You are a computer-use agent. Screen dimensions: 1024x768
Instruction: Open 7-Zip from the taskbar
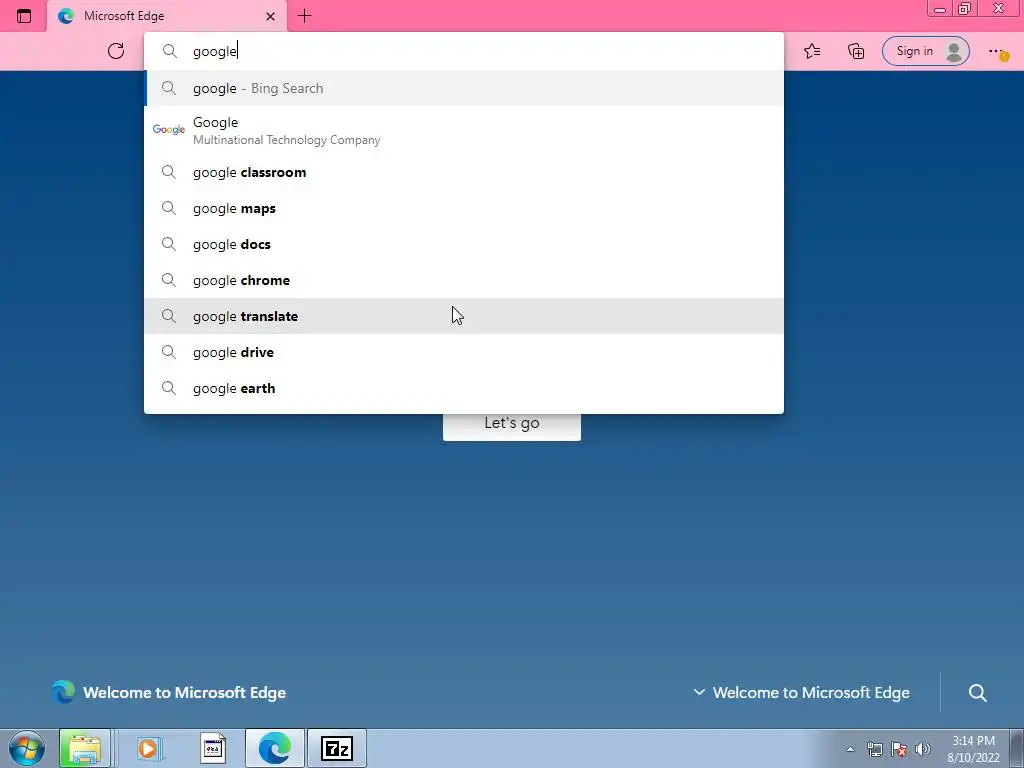click(x=337, y=748)
